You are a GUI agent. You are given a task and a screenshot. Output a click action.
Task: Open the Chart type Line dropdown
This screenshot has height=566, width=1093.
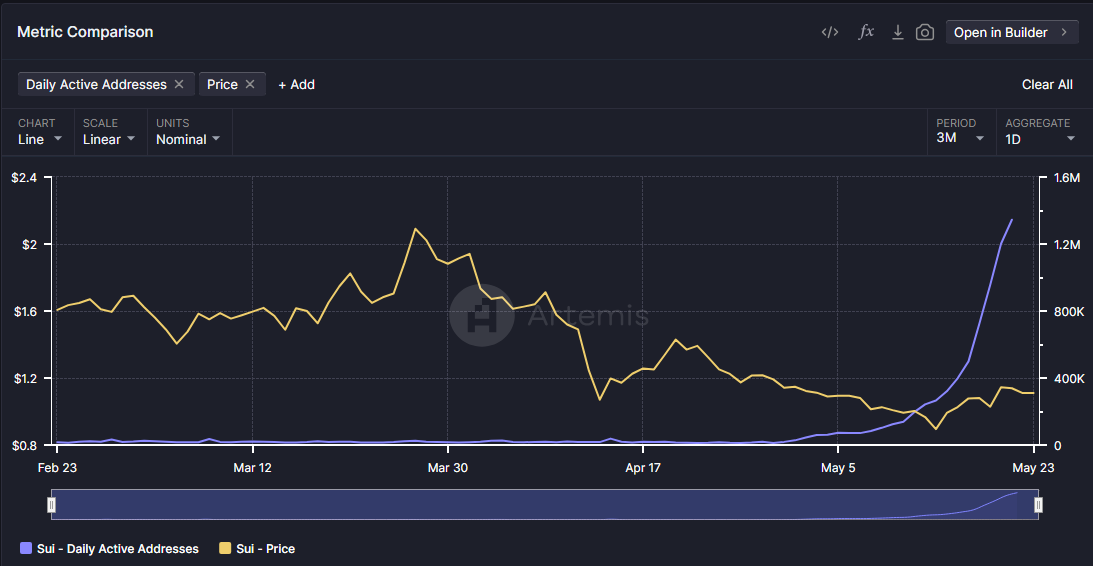(40, 132)
